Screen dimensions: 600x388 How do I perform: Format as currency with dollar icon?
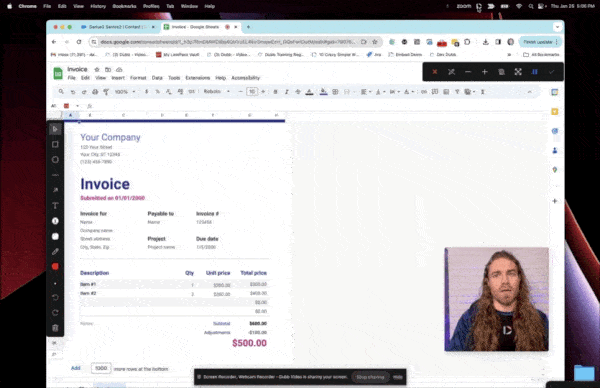tap(146, 92)
